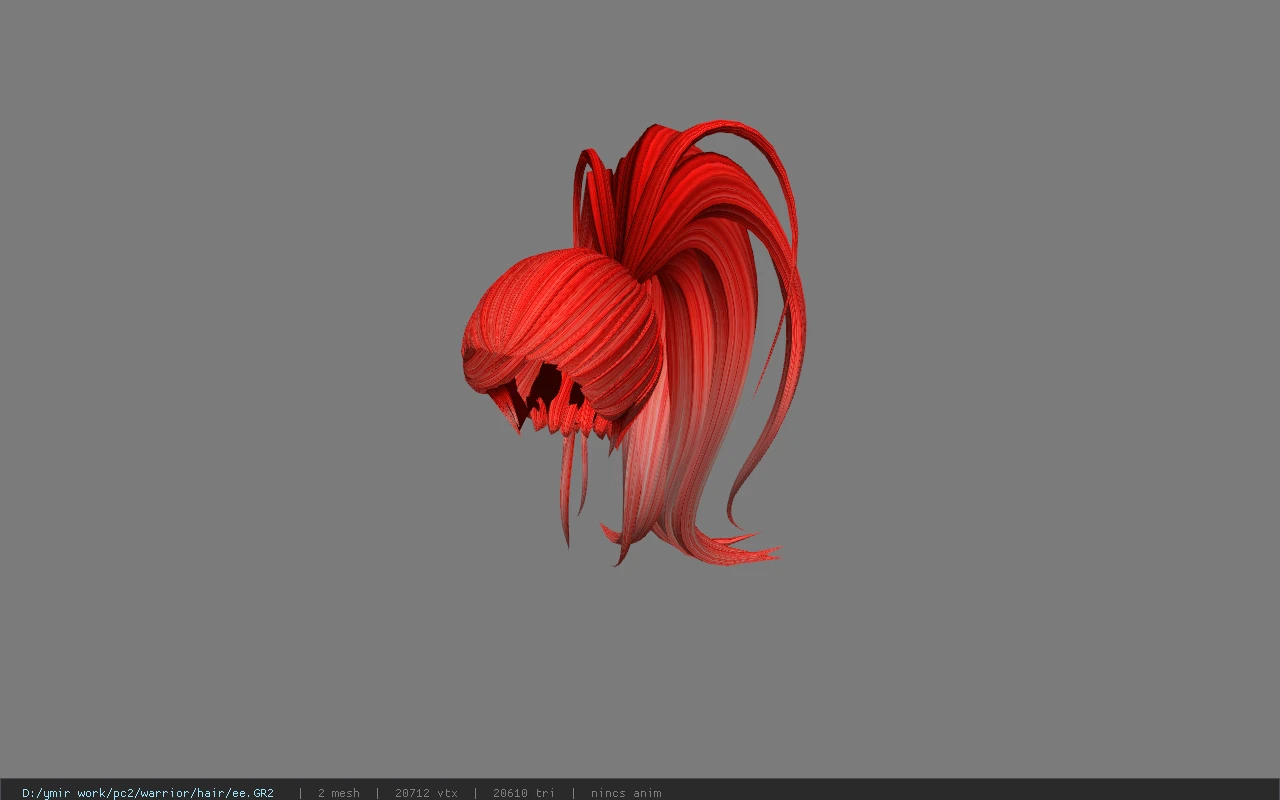Click the "2 mesh" status entry
The image size is (1280, 800).
coord(338,793)
